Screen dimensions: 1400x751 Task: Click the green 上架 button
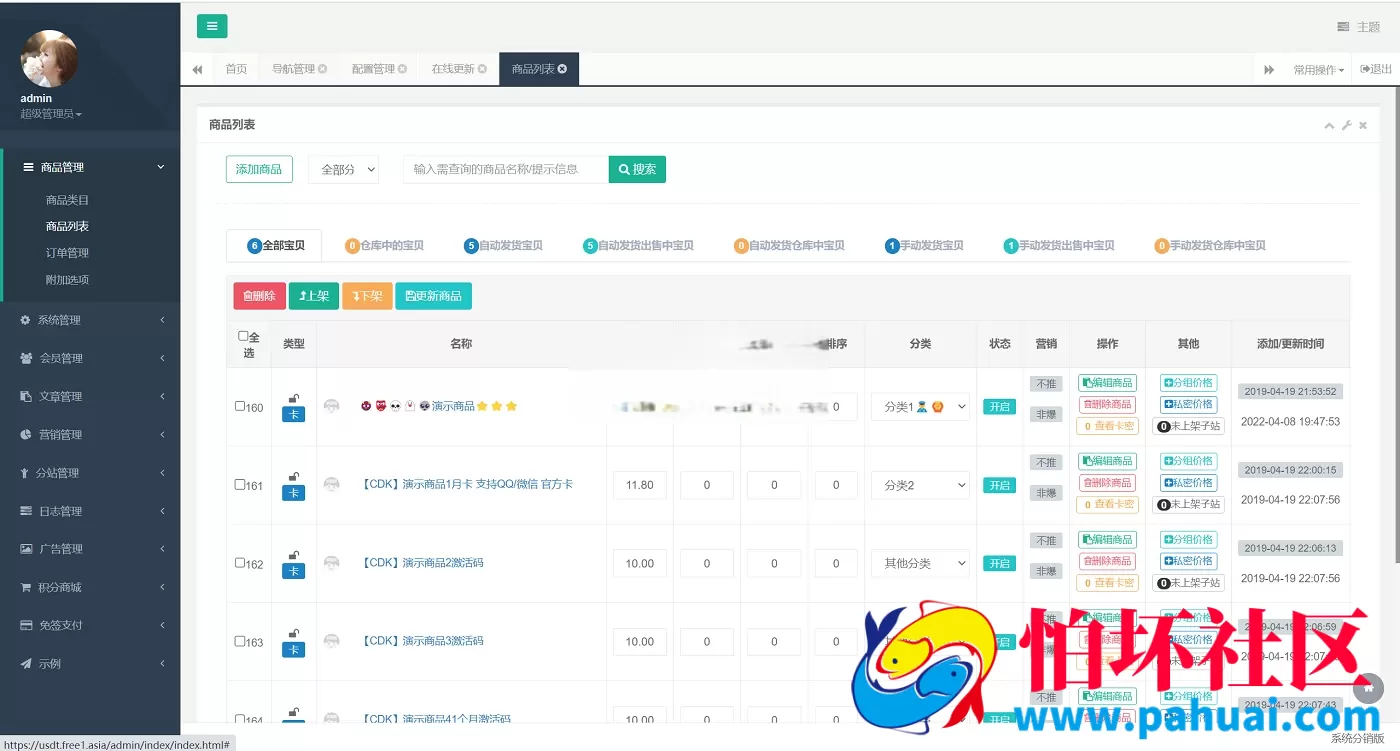(x=313, y=296)
